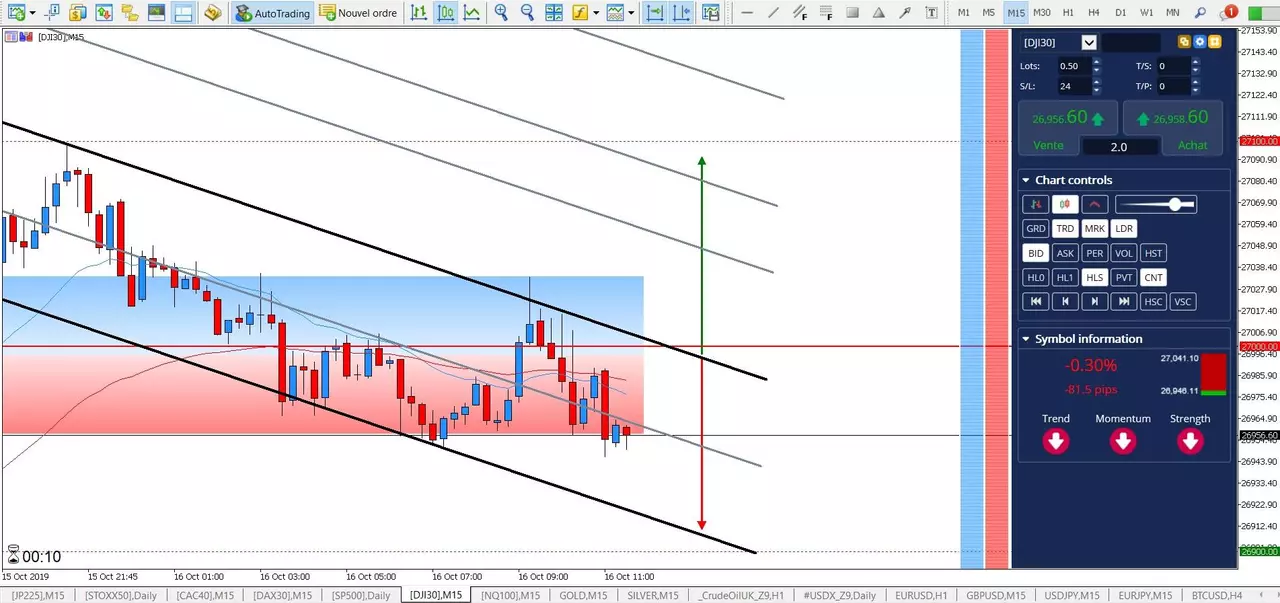Switch to line chart display
Screen dimensions: 1280x603
[x=471, y=13]
